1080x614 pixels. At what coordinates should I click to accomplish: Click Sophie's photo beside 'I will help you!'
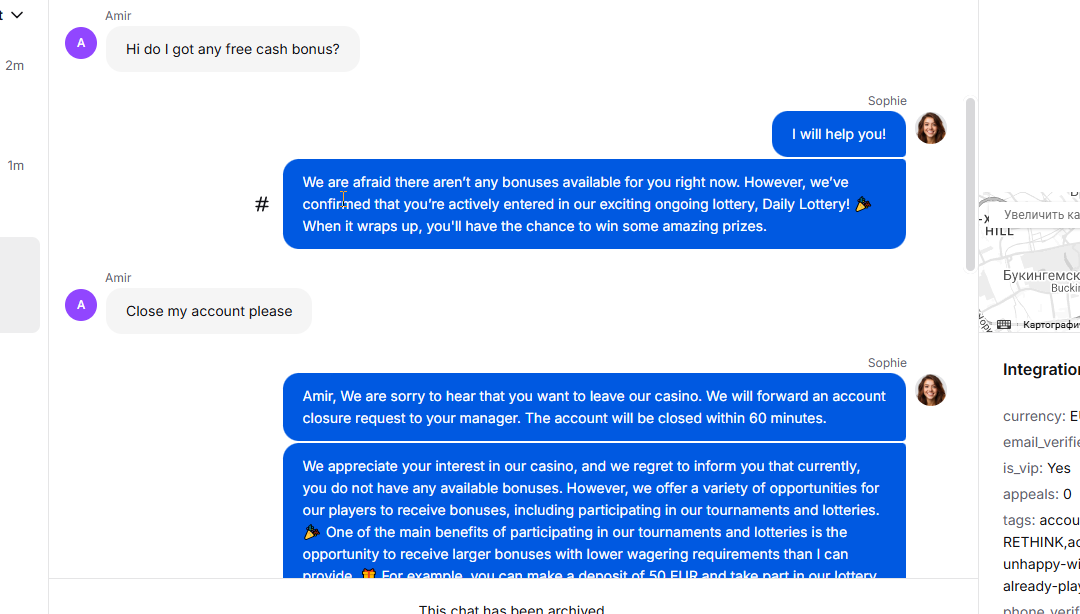point(931,128)
